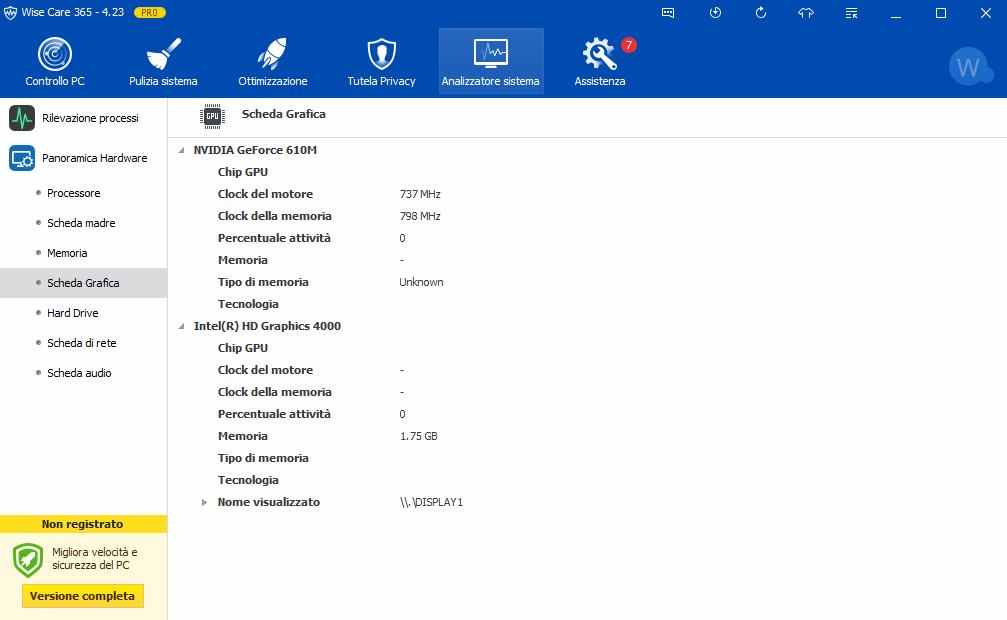The height and width of the screenshot is (620, 1007).
Task: Click the Panoramica Hardware monitor icon
Action: 22,158
